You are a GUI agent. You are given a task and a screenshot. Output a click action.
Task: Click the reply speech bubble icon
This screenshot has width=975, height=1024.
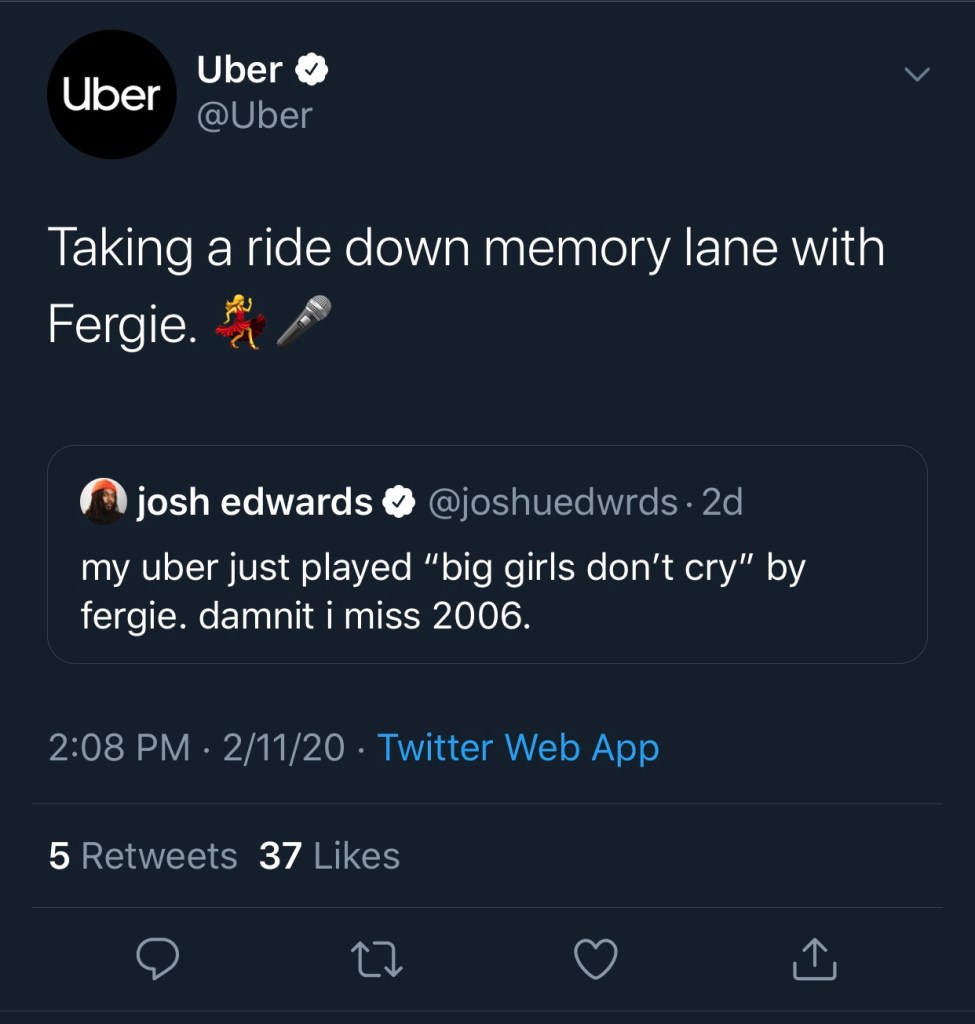157,960
